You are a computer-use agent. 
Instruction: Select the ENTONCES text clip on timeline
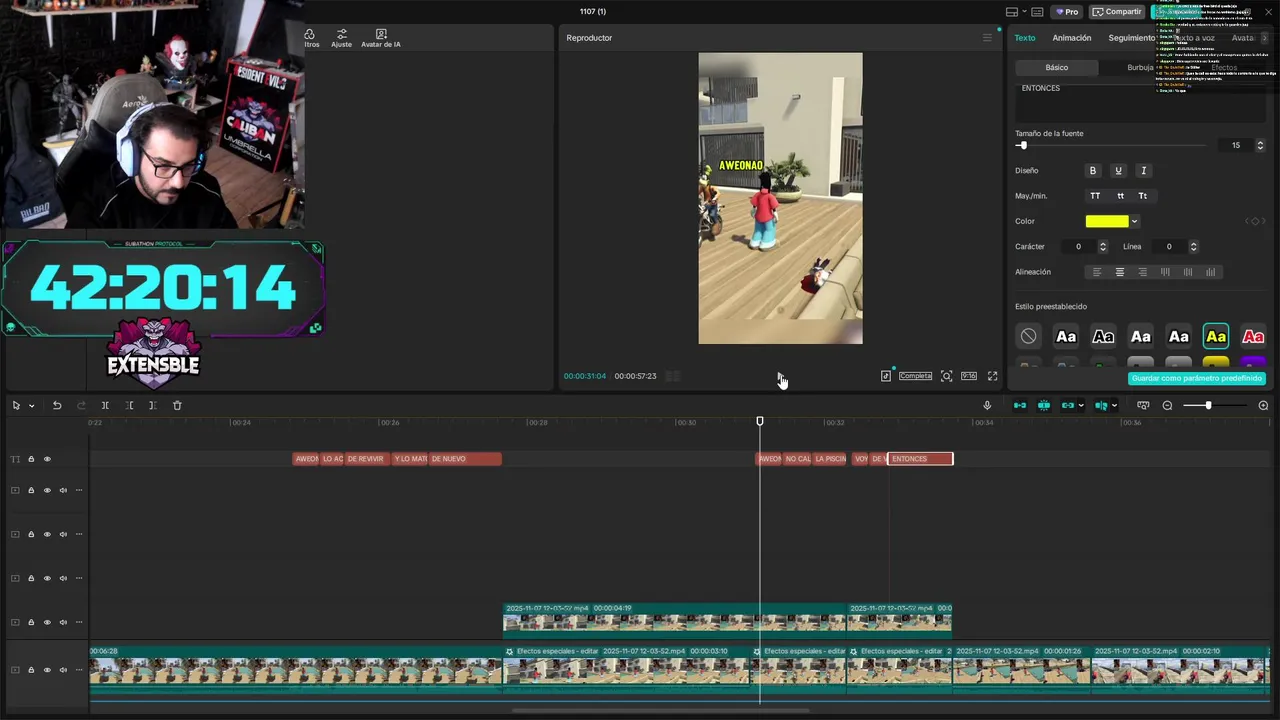[x=920, y=459]
